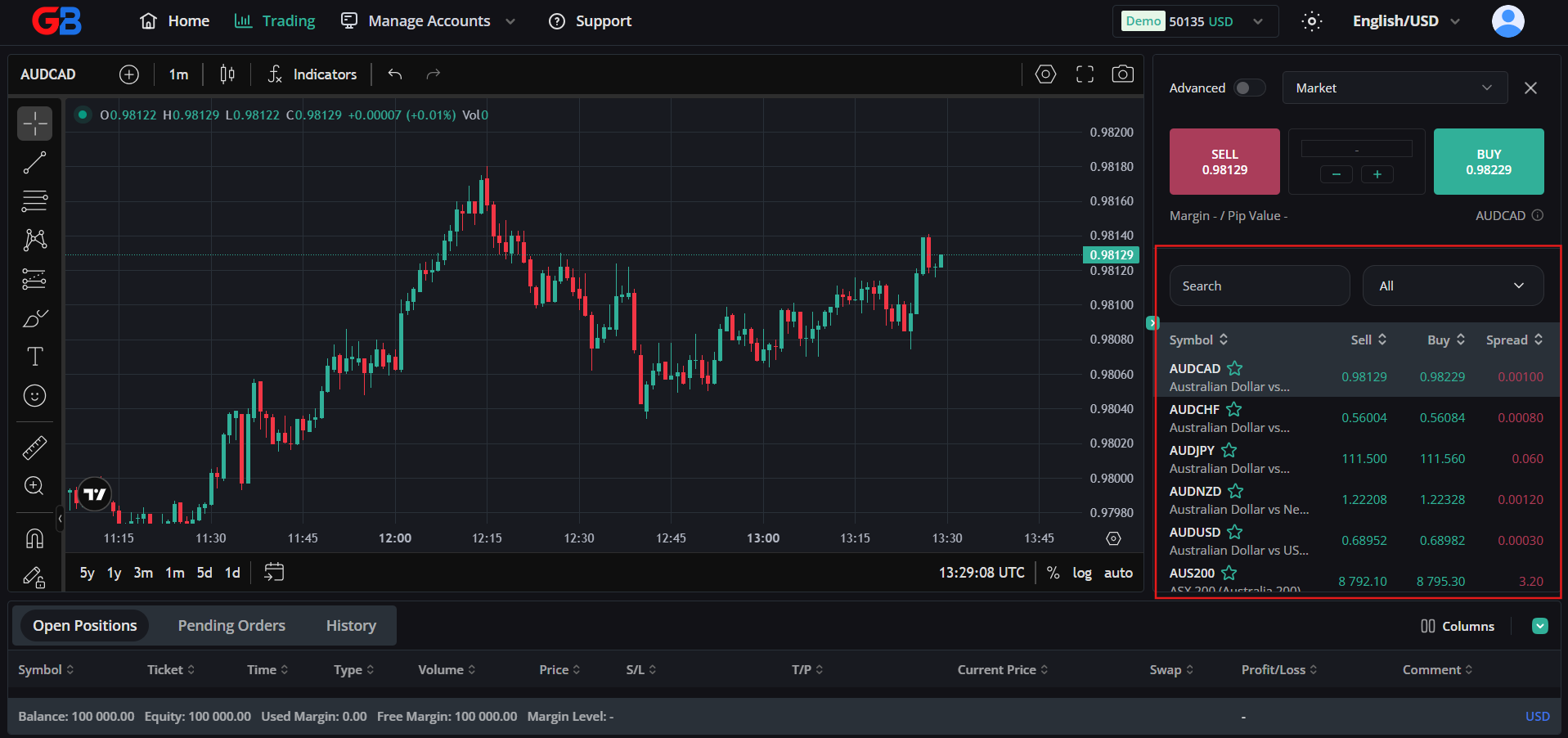The height and width of the screenshot is (738, 1568).
Task: Switch to the History tab
Action: click(x=351, y=626)
